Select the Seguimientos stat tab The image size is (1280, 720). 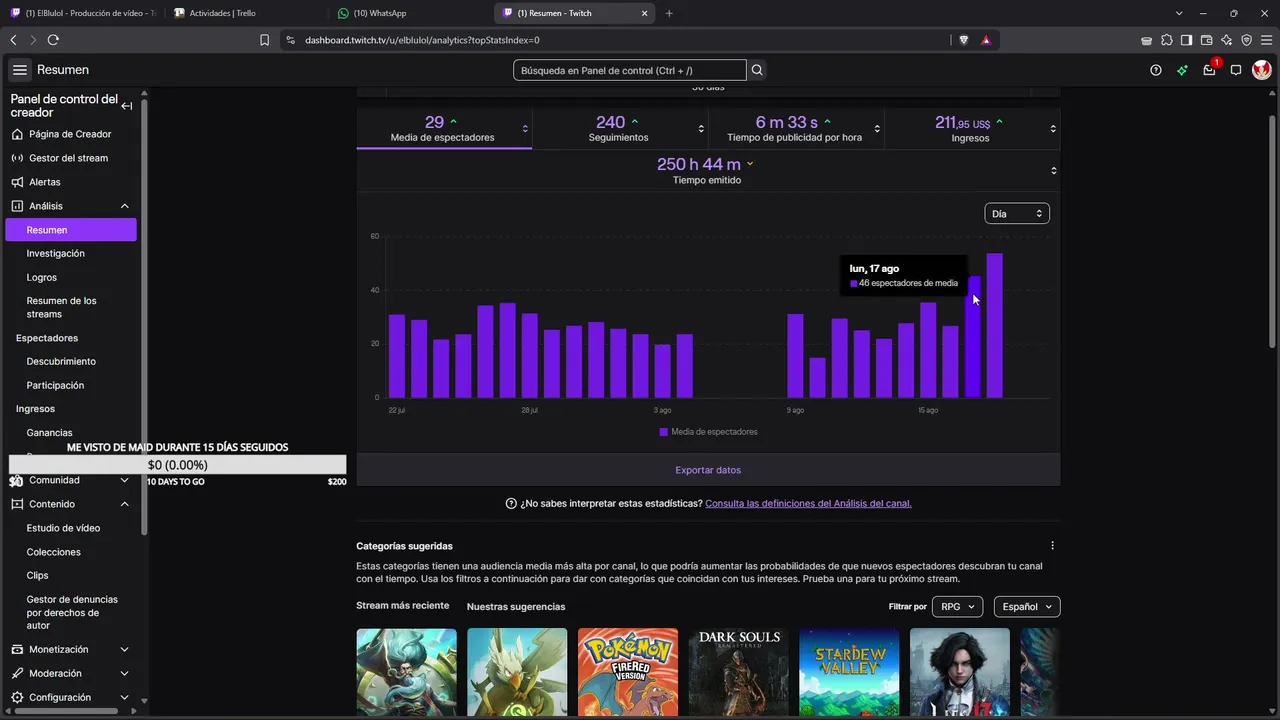pyautogui.click(x=620, y=129)
